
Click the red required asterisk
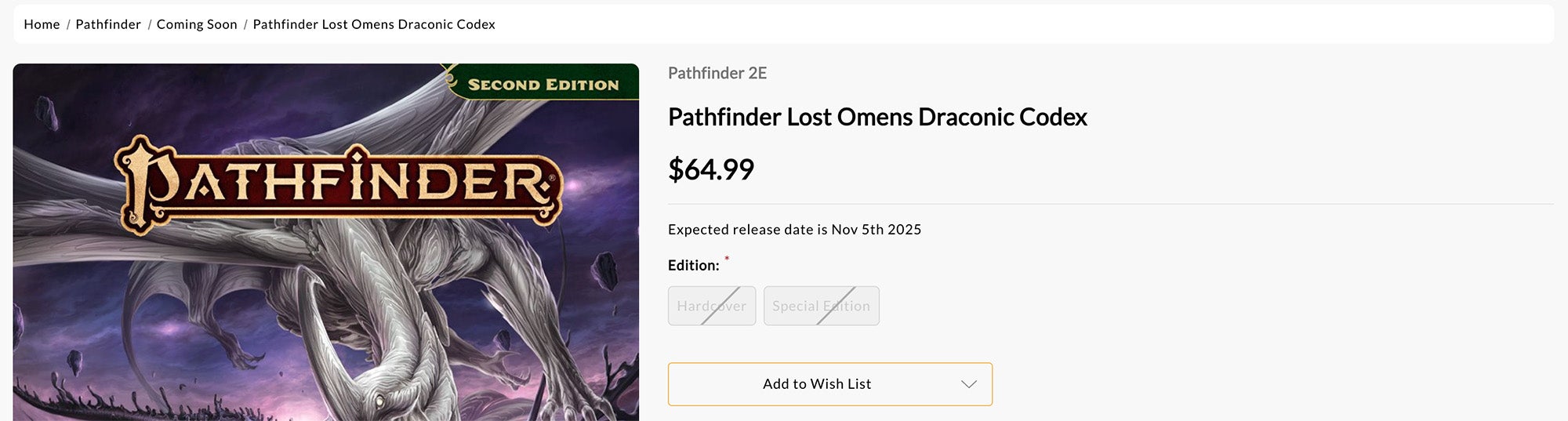[x=727, y=258]
